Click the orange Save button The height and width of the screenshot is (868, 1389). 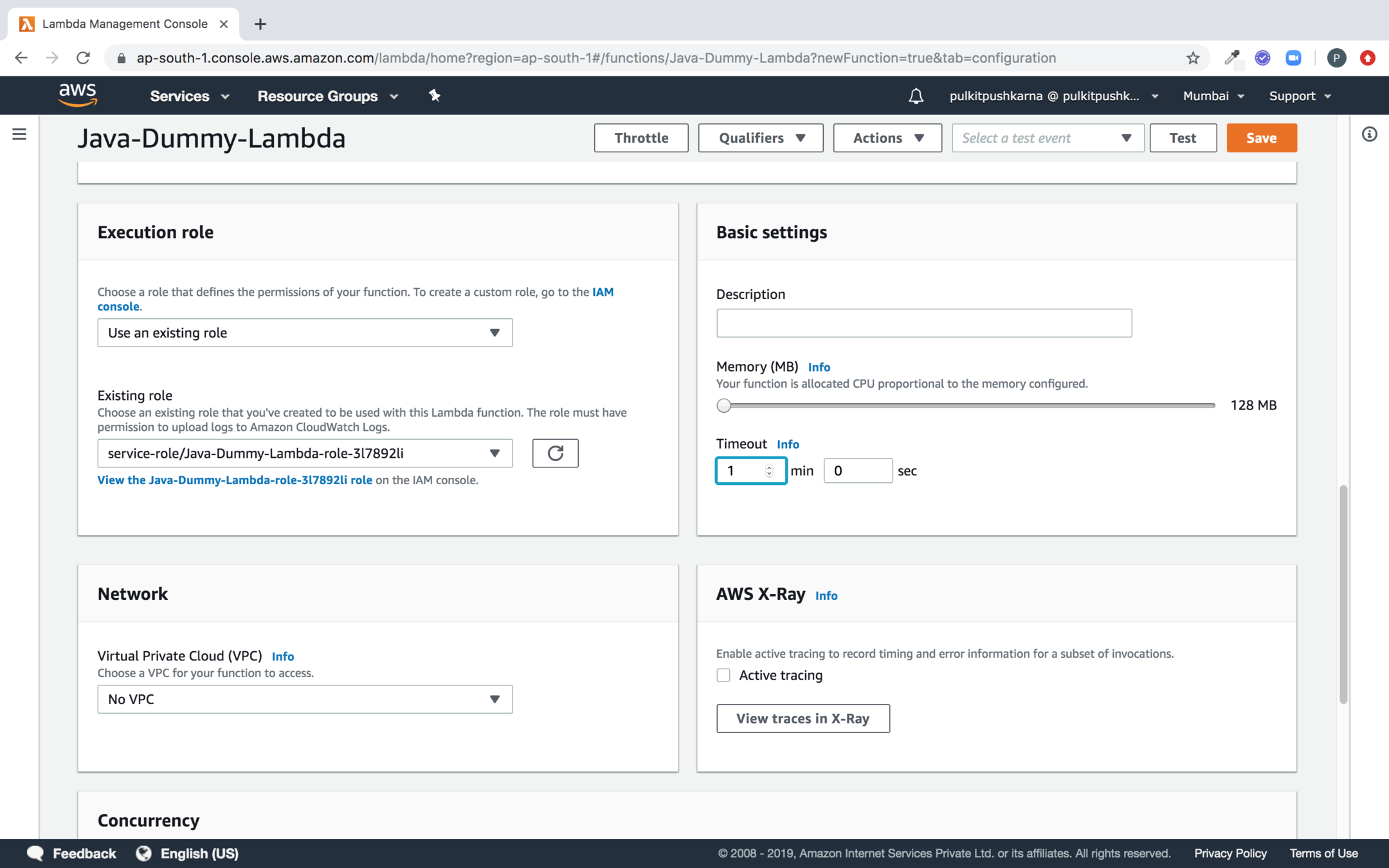[1261, 138]
